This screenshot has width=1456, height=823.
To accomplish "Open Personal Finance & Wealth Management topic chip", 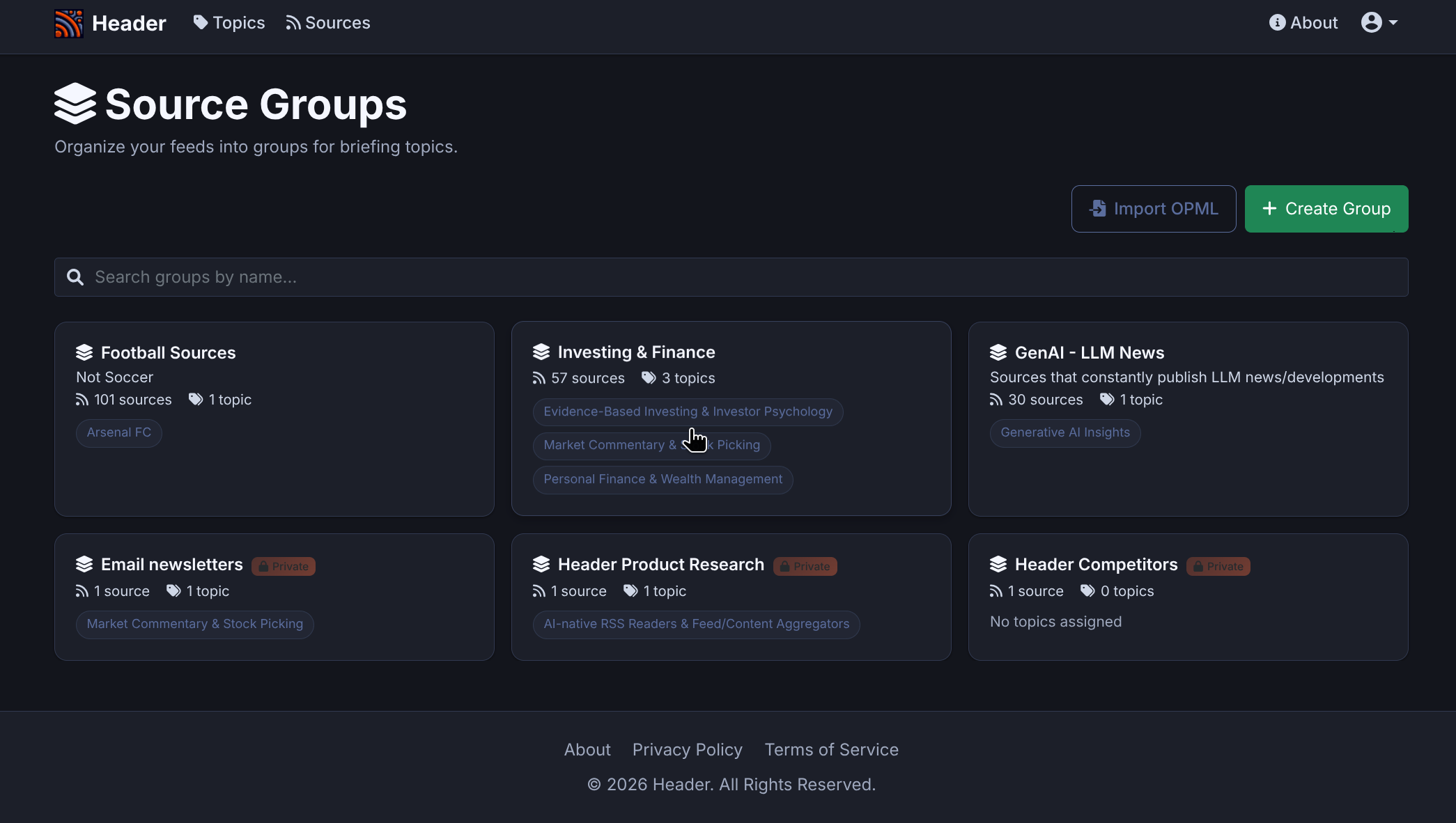I will [x=663, y=480].
